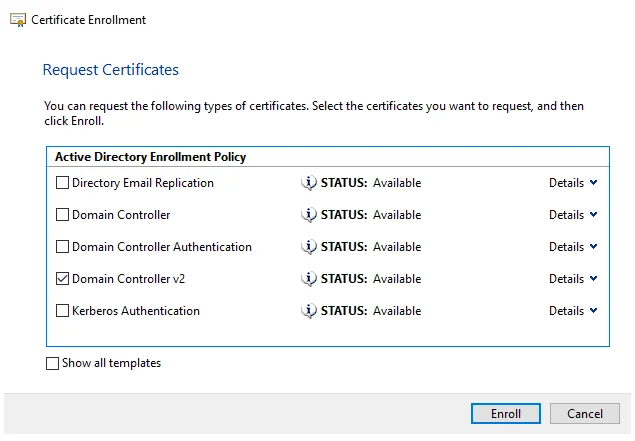The width and height of the screenshot is (635, 441).
Task: Enable Show all templates option
Action: tap(53, 364)
